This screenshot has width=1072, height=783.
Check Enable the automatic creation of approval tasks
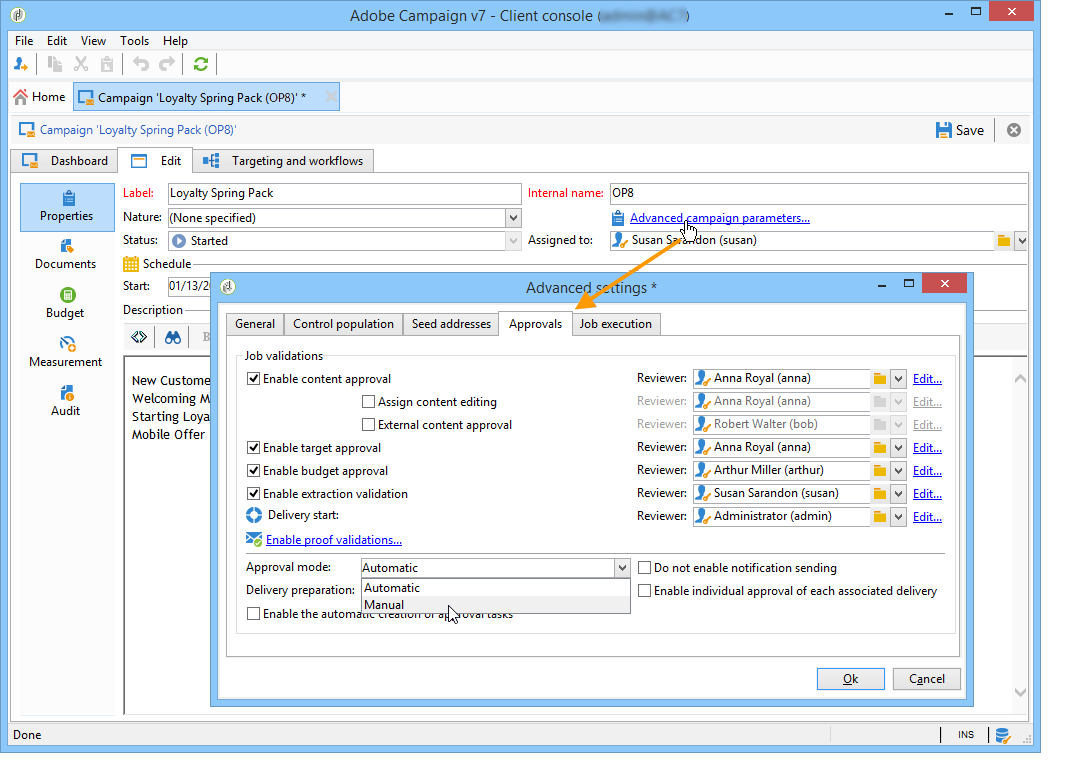254,614
